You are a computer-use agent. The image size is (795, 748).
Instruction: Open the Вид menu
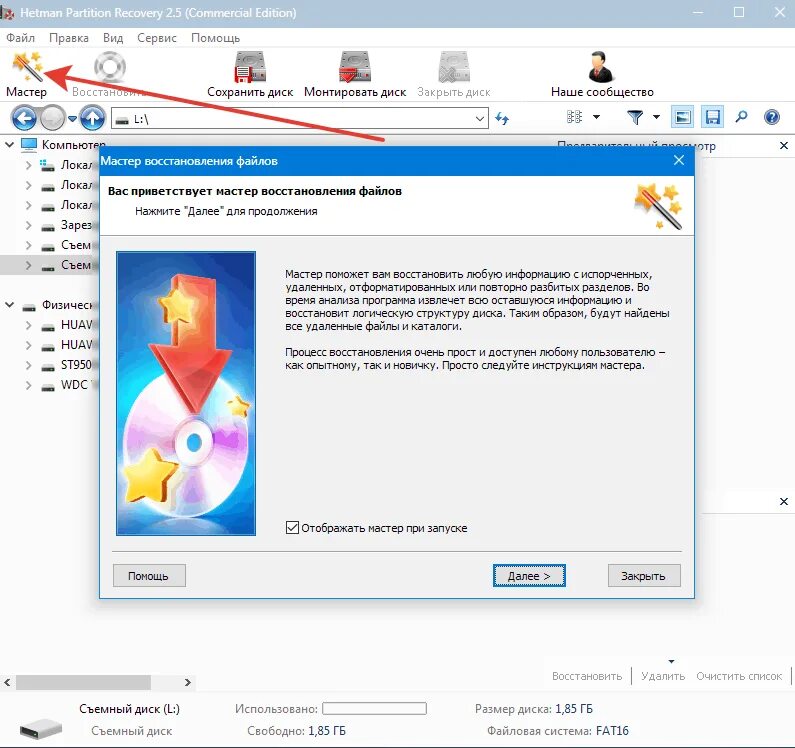(x=113, y=38)
